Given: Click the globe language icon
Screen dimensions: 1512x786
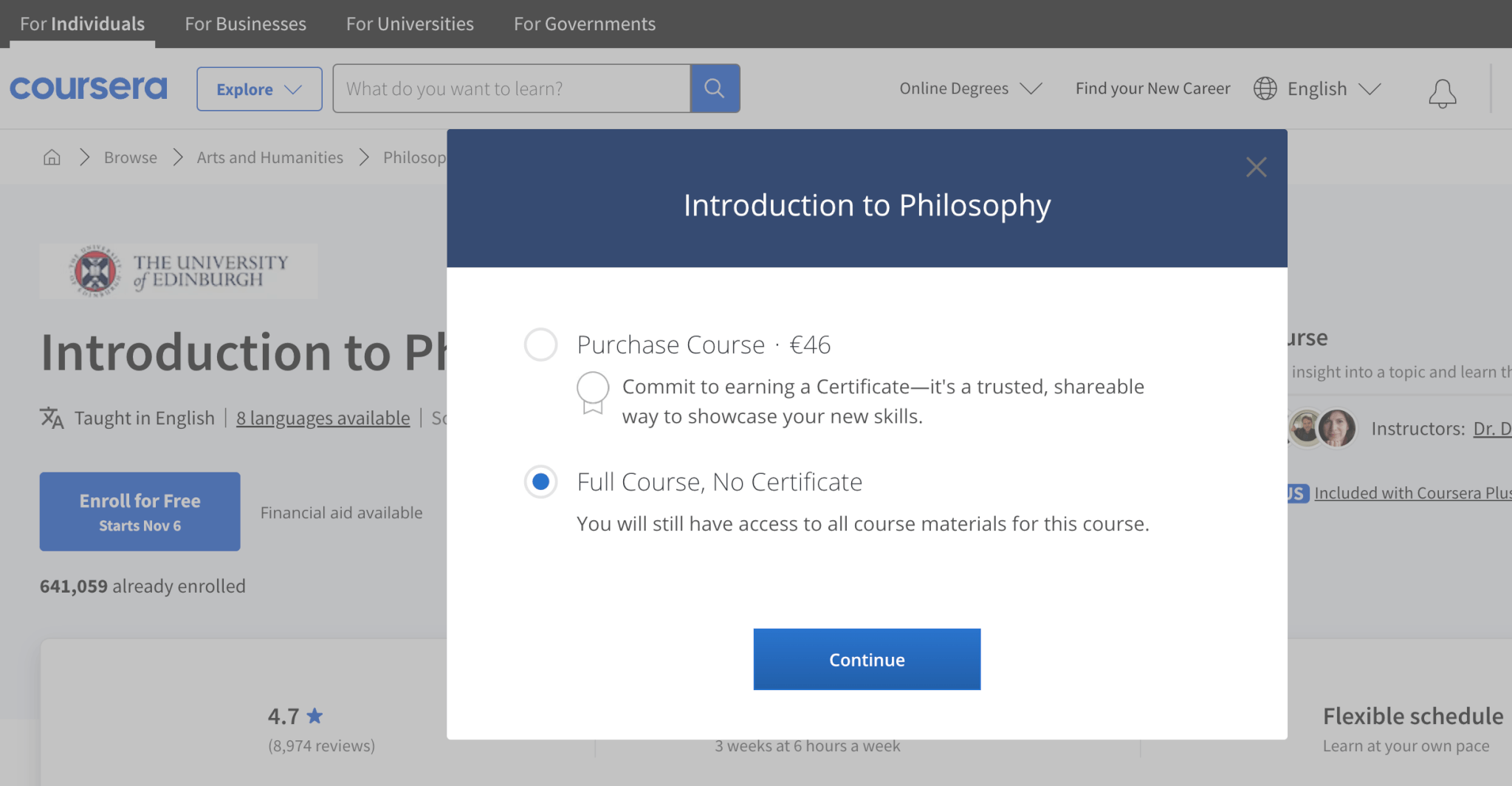Looking at the screenshot, I should (1265, 89).
